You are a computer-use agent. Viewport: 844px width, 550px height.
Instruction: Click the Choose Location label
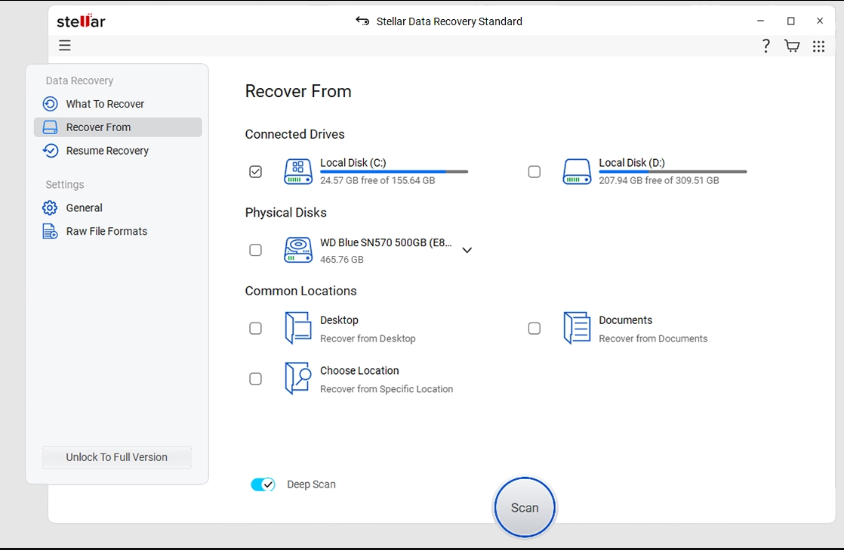click(360, 370)
